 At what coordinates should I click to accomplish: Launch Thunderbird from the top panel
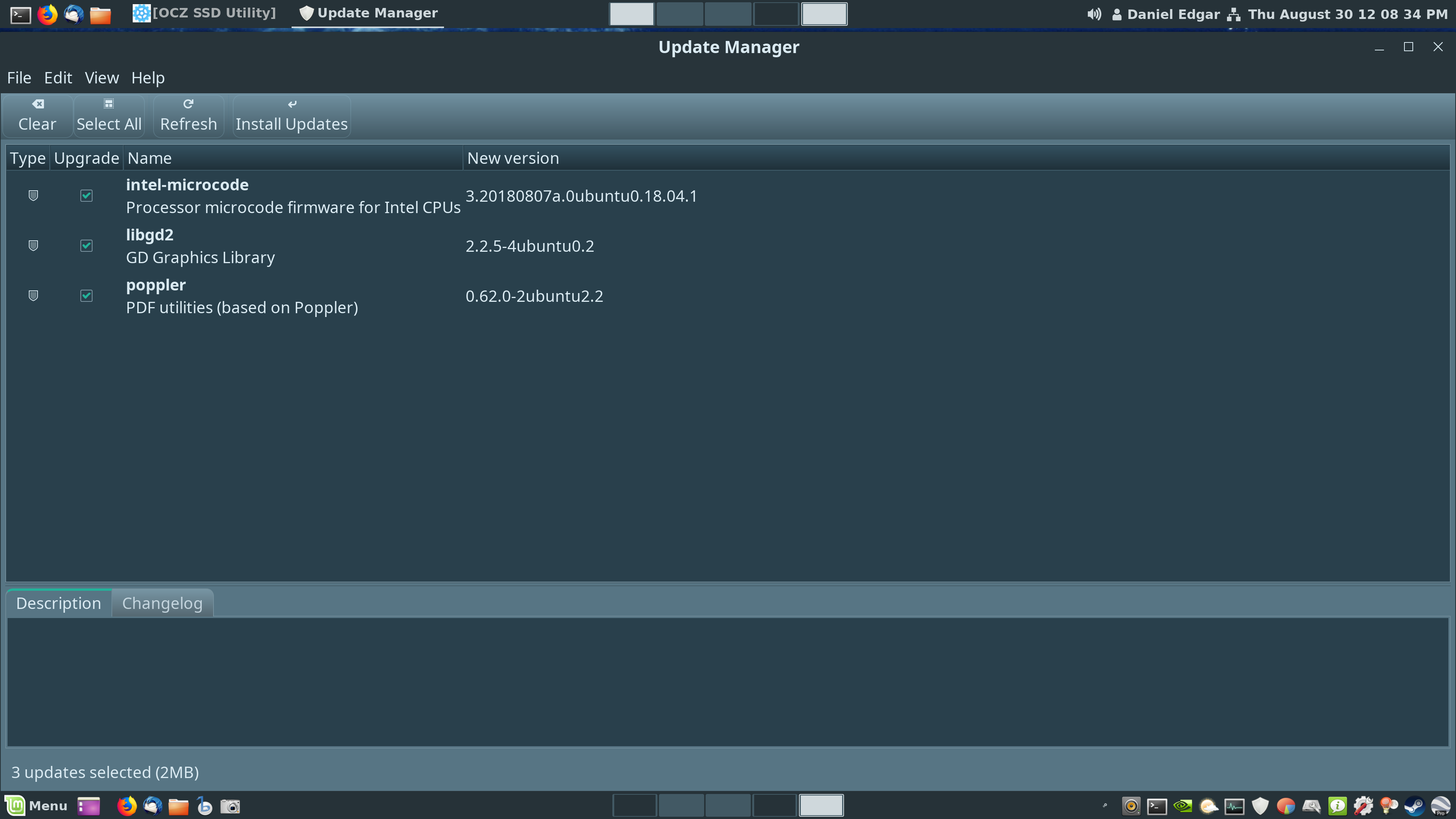[x=74, y=14]
